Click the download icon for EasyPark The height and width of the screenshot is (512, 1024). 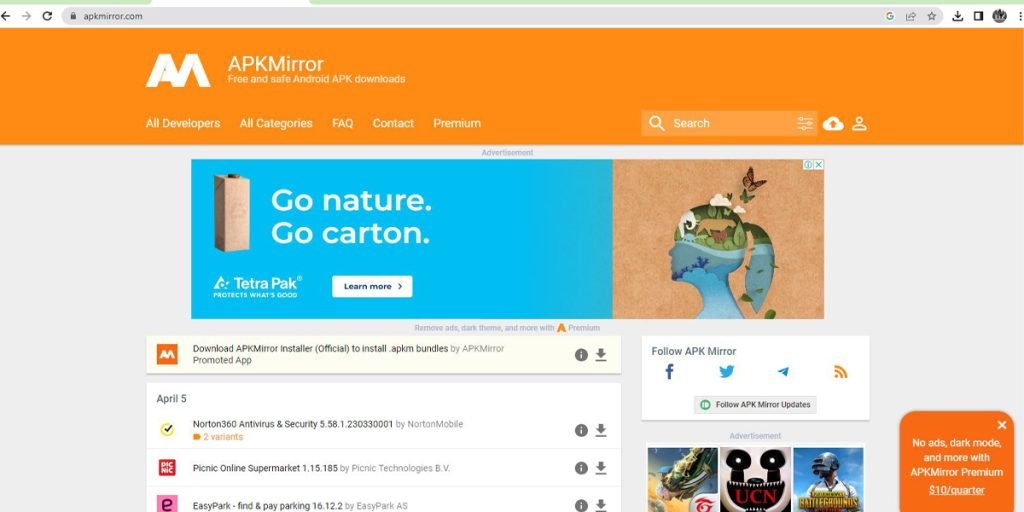601,505
